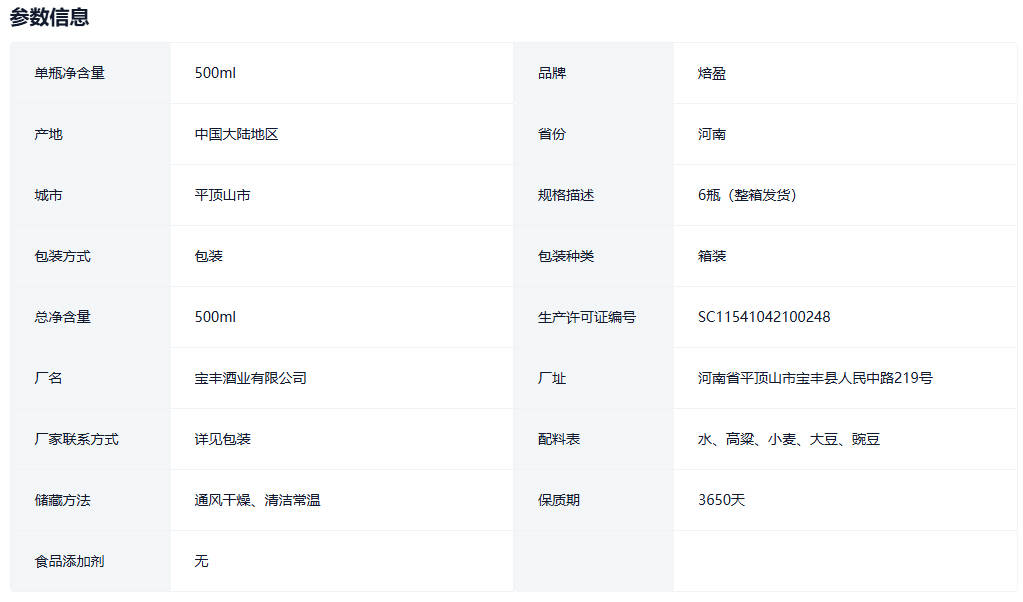Click the 单瓶净含量 label cell
The width and height of the screenshot is (1023, 602).
pos(69,73)
